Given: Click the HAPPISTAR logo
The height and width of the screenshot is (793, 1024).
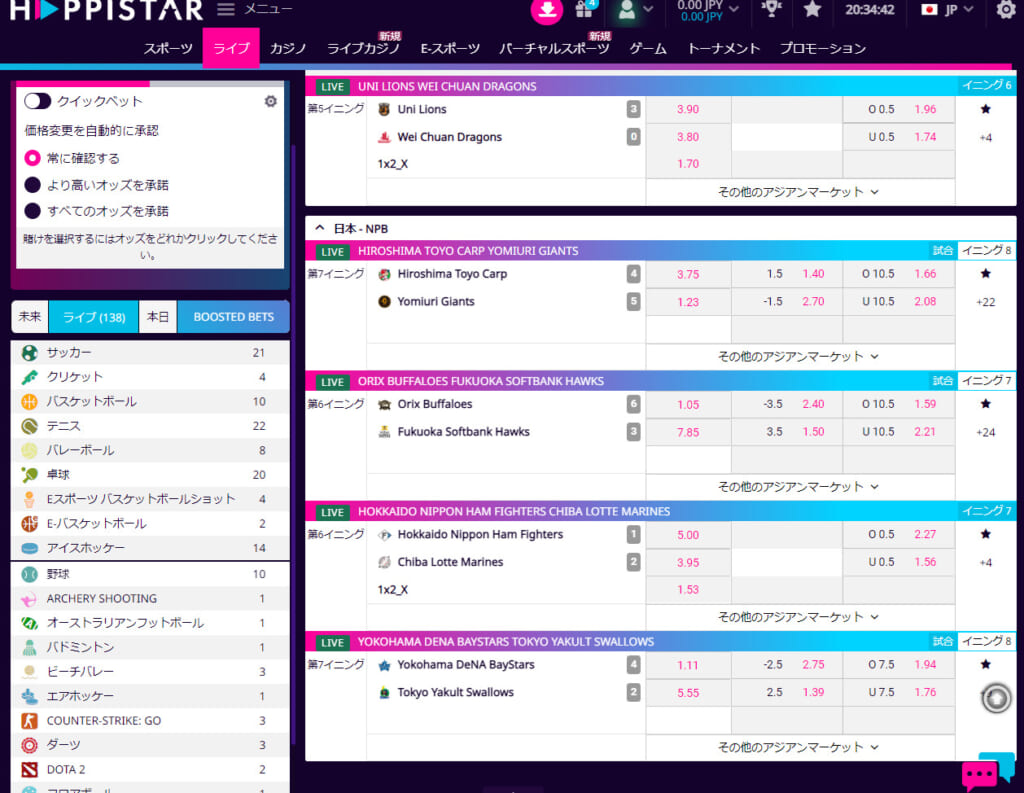Looking at the screenshot, I should (106, 10).
